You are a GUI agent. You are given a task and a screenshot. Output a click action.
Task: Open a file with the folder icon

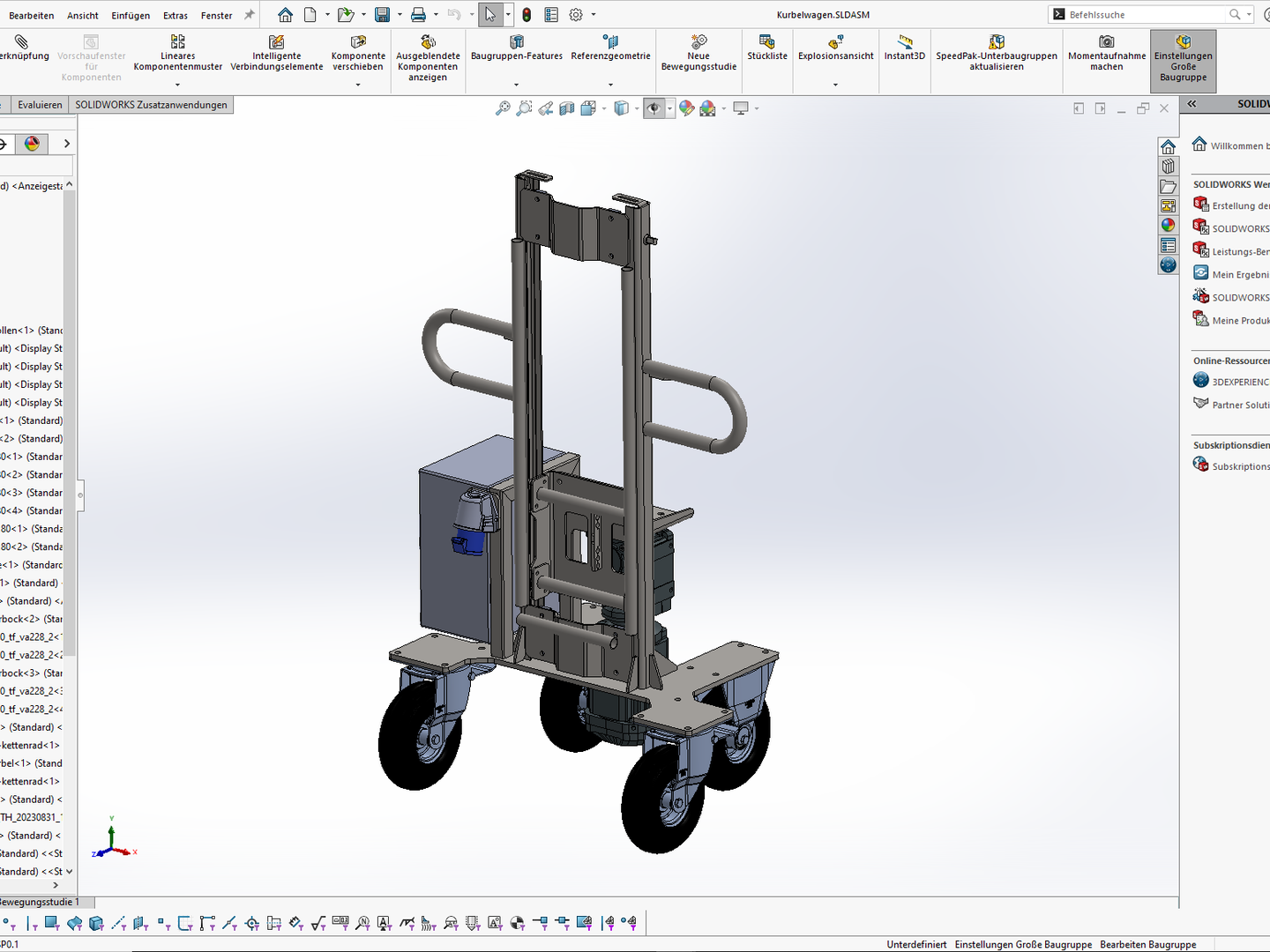coord(346,15)
